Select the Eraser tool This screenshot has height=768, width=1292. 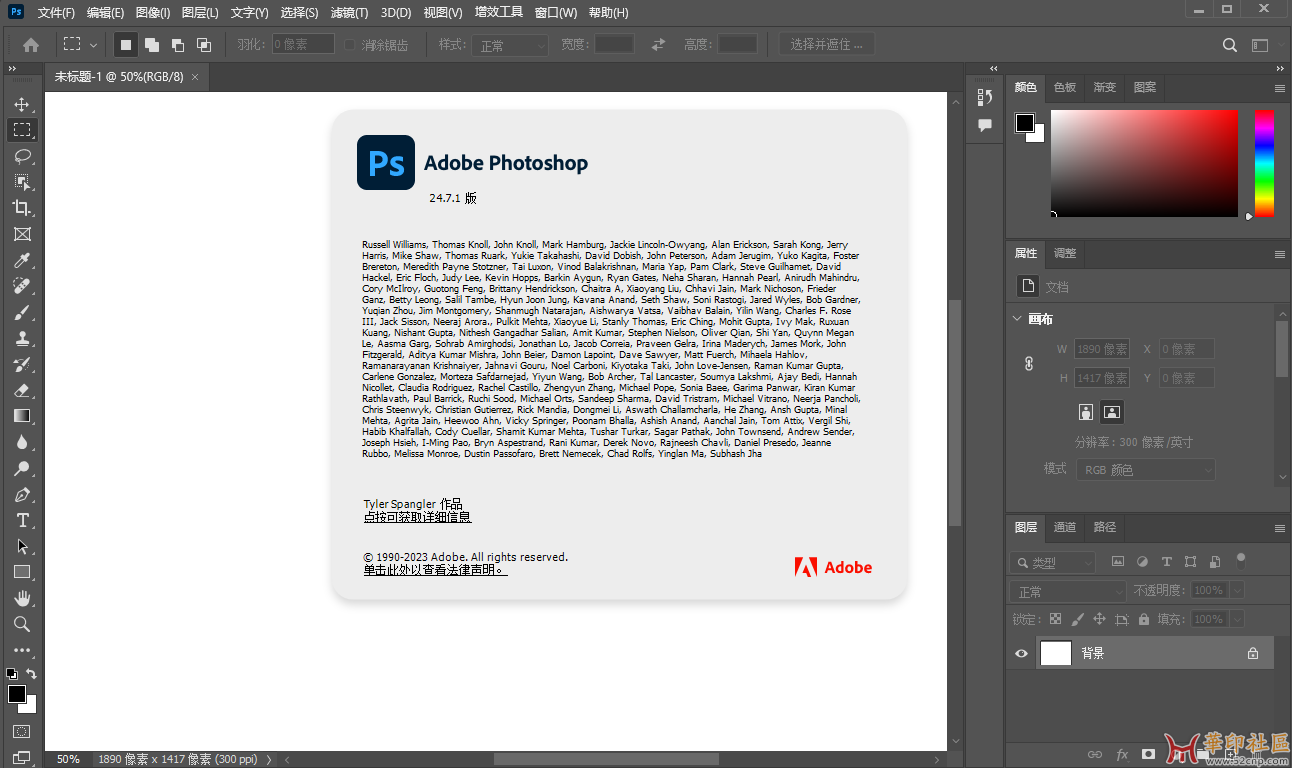click(x=22, y=390)
